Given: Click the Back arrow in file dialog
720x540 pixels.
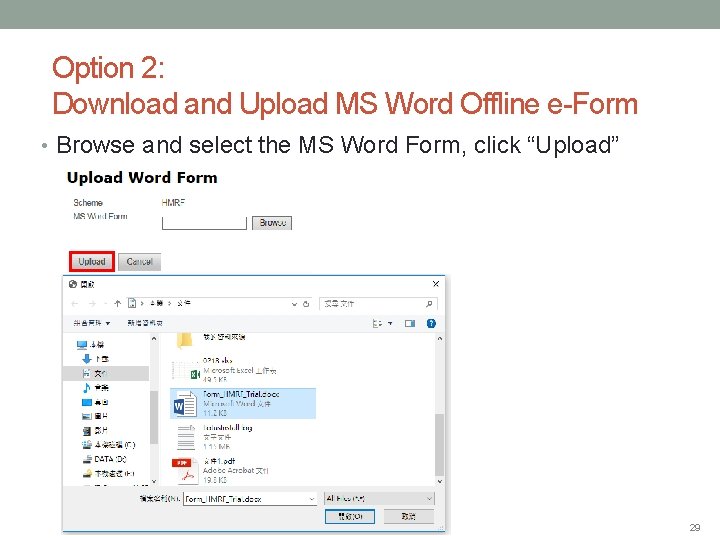Looking at the screenshot, I should [75, 304].
